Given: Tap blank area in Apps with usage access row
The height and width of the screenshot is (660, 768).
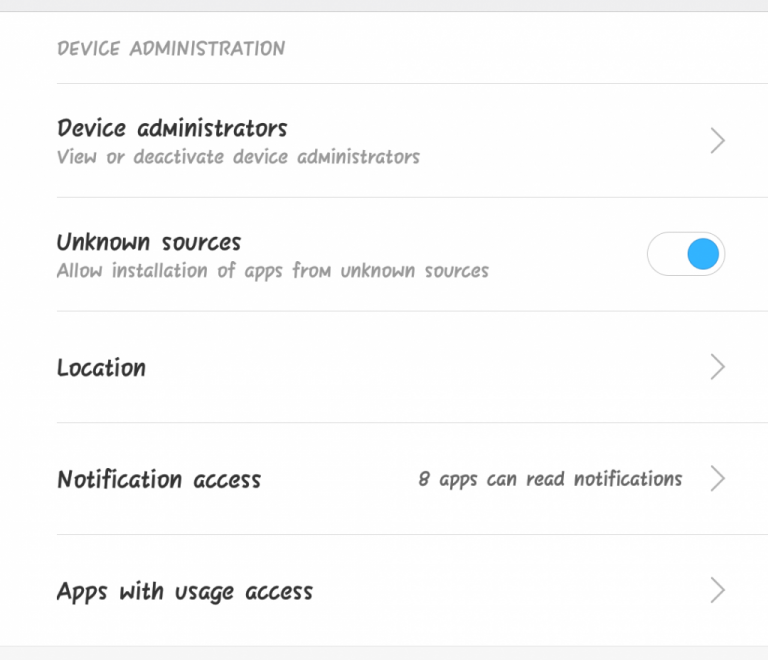Looking at the screenshot, I should point(500,590).
